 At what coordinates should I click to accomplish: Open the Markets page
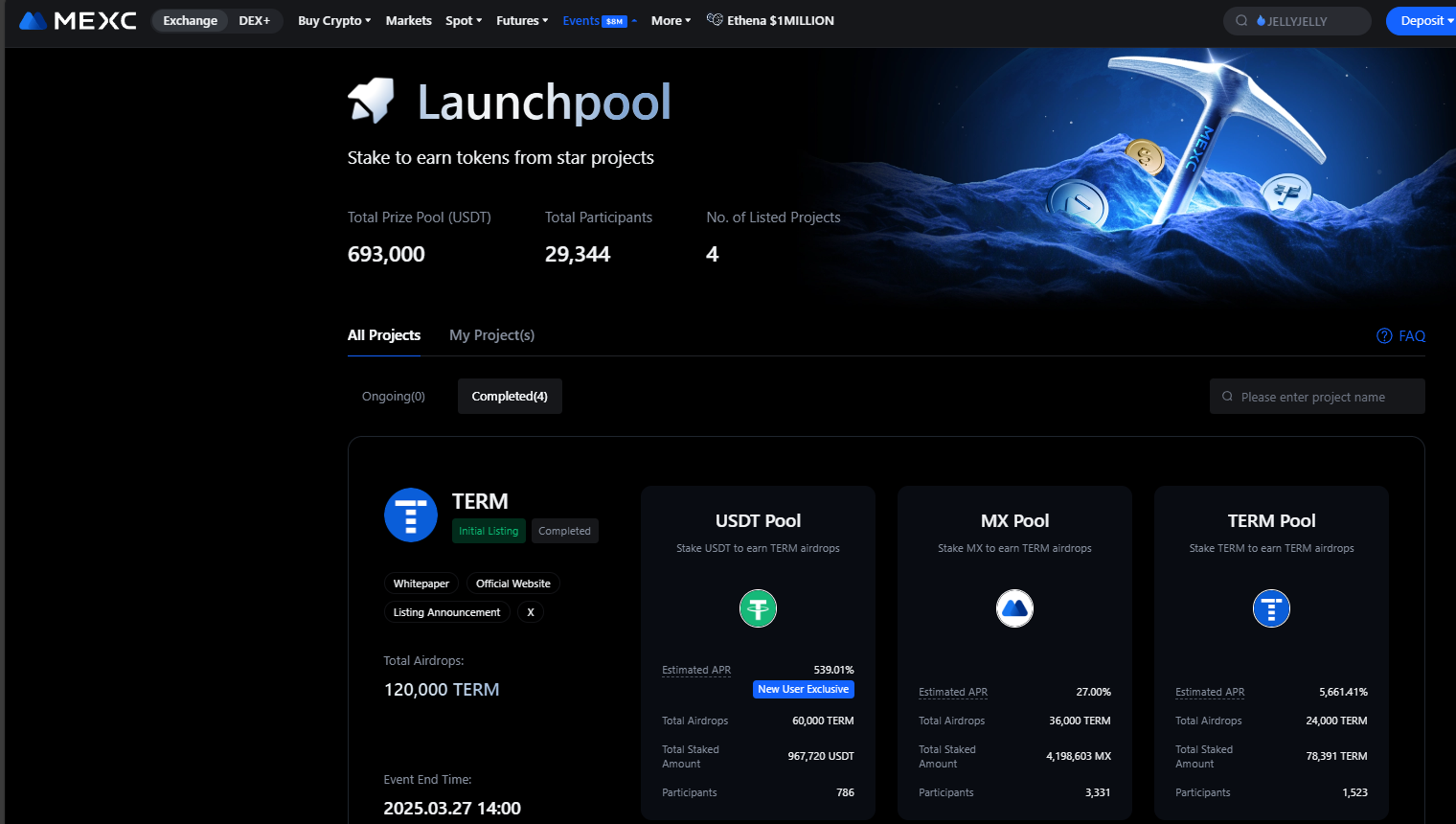coord(409,21)
